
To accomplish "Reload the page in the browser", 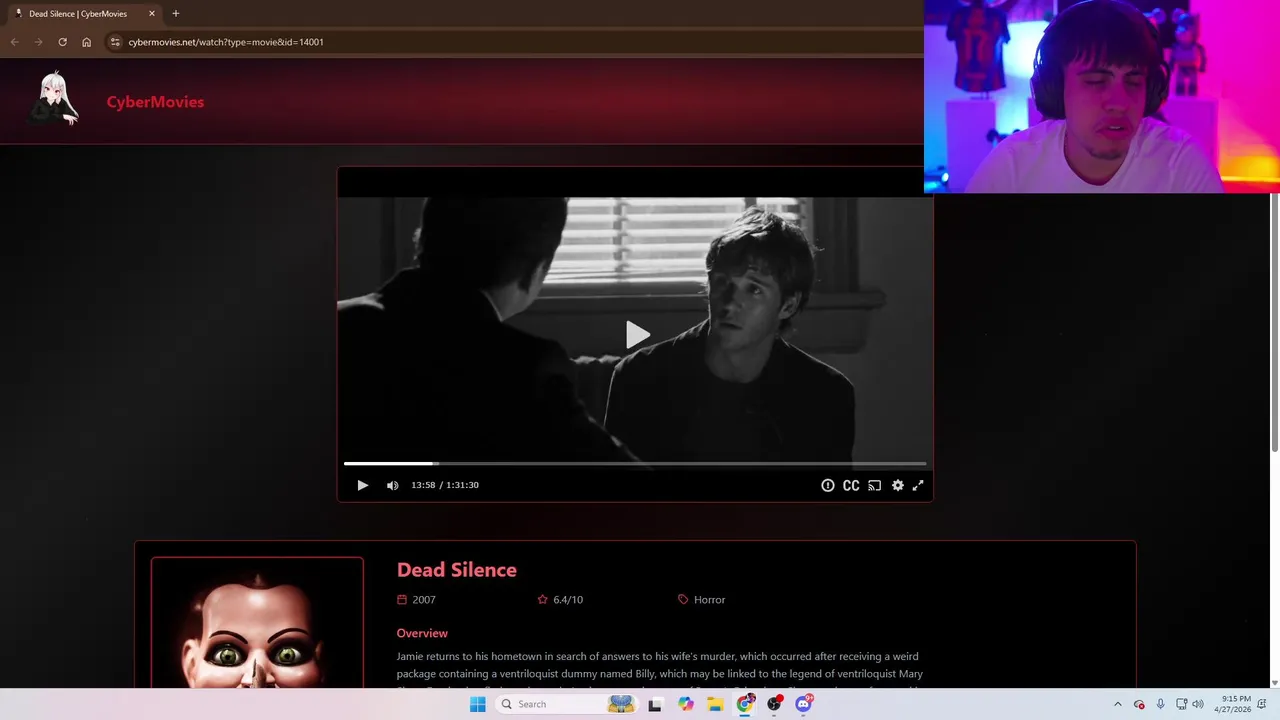I will (x=62, y=42).
